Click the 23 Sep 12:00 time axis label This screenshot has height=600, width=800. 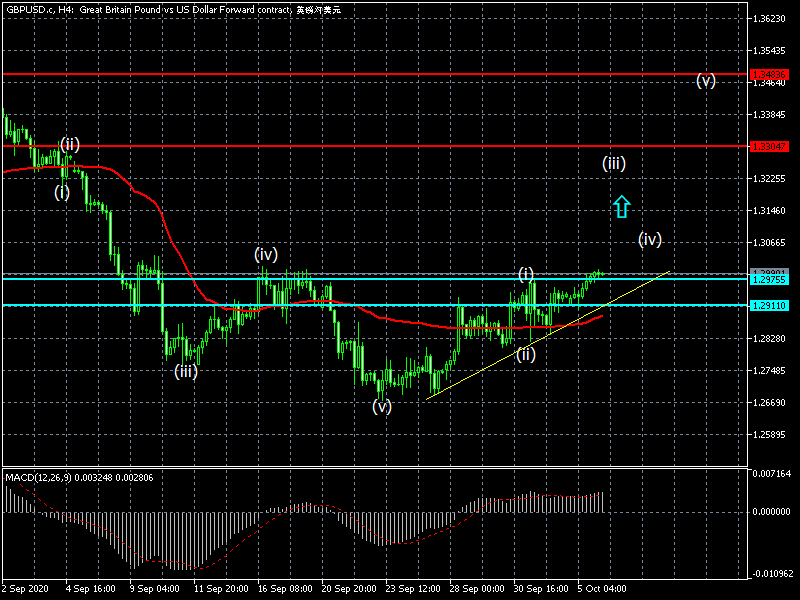click(x=414, y=589)
